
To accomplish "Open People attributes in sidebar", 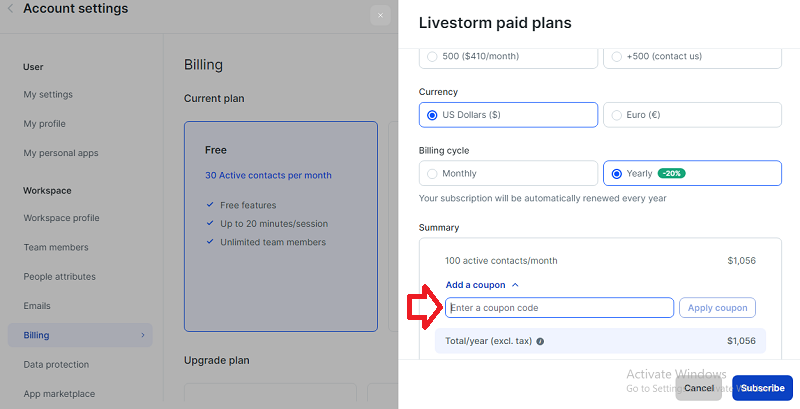I will click(x=59, y=276).
